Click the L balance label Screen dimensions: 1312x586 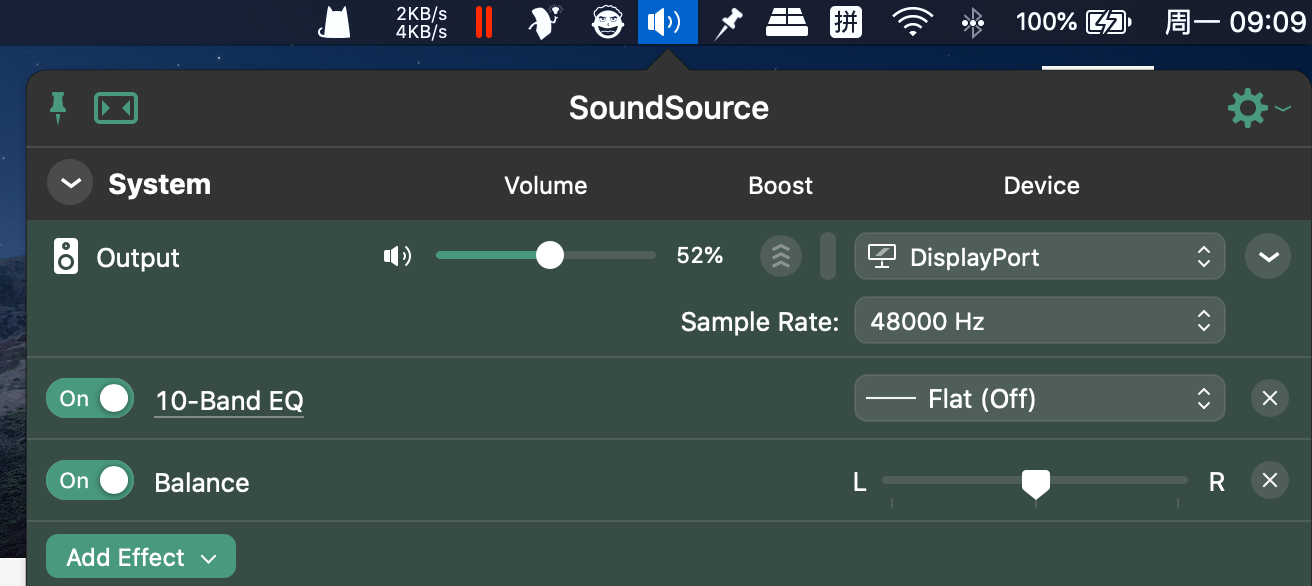[x=859, y=482]
